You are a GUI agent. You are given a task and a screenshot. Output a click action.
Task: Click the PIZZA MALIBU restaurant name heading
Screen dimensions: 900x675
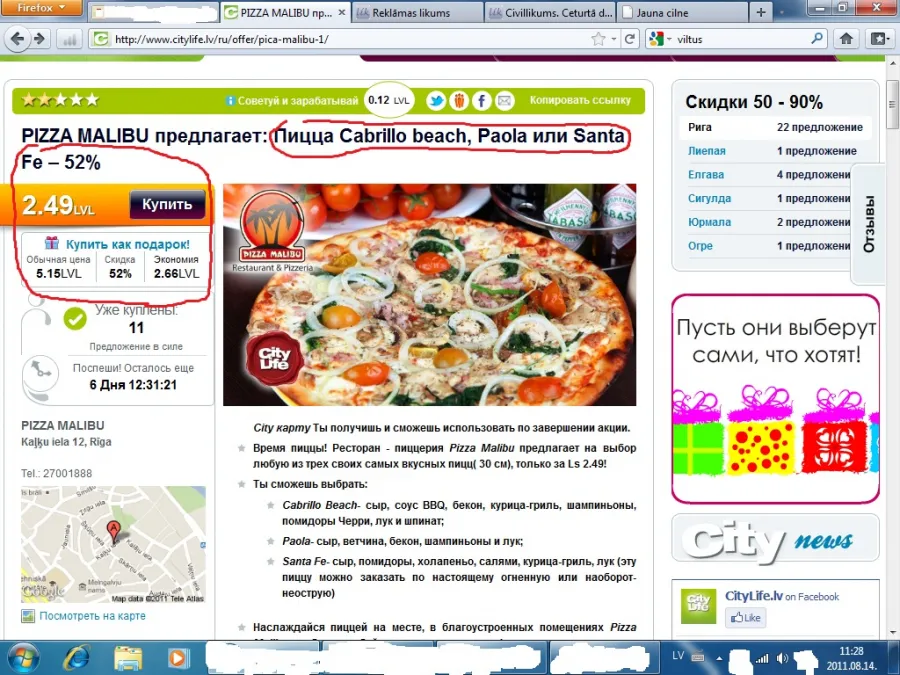(63, 425)
